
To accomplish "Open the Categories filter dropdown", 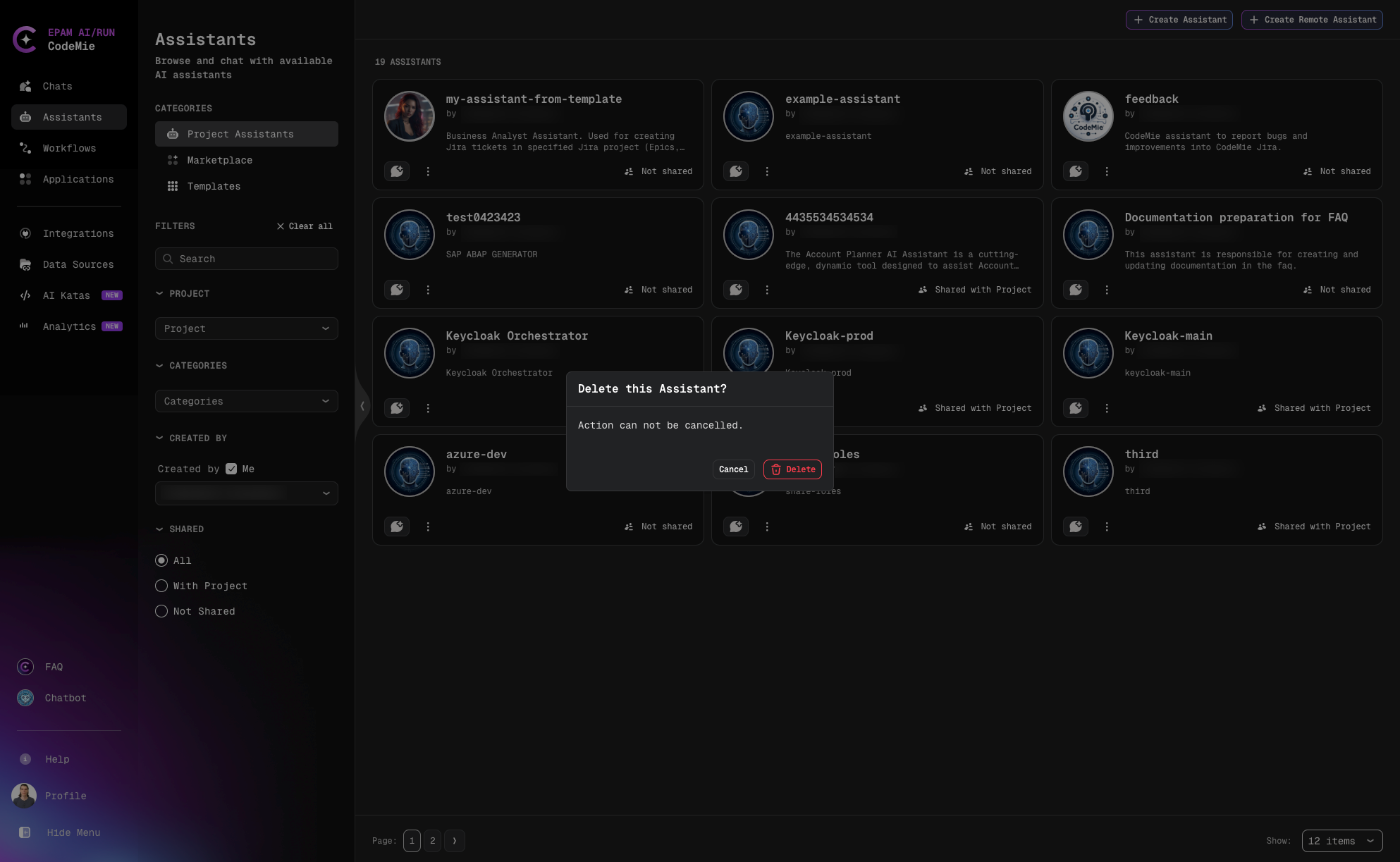I will 246,400.
